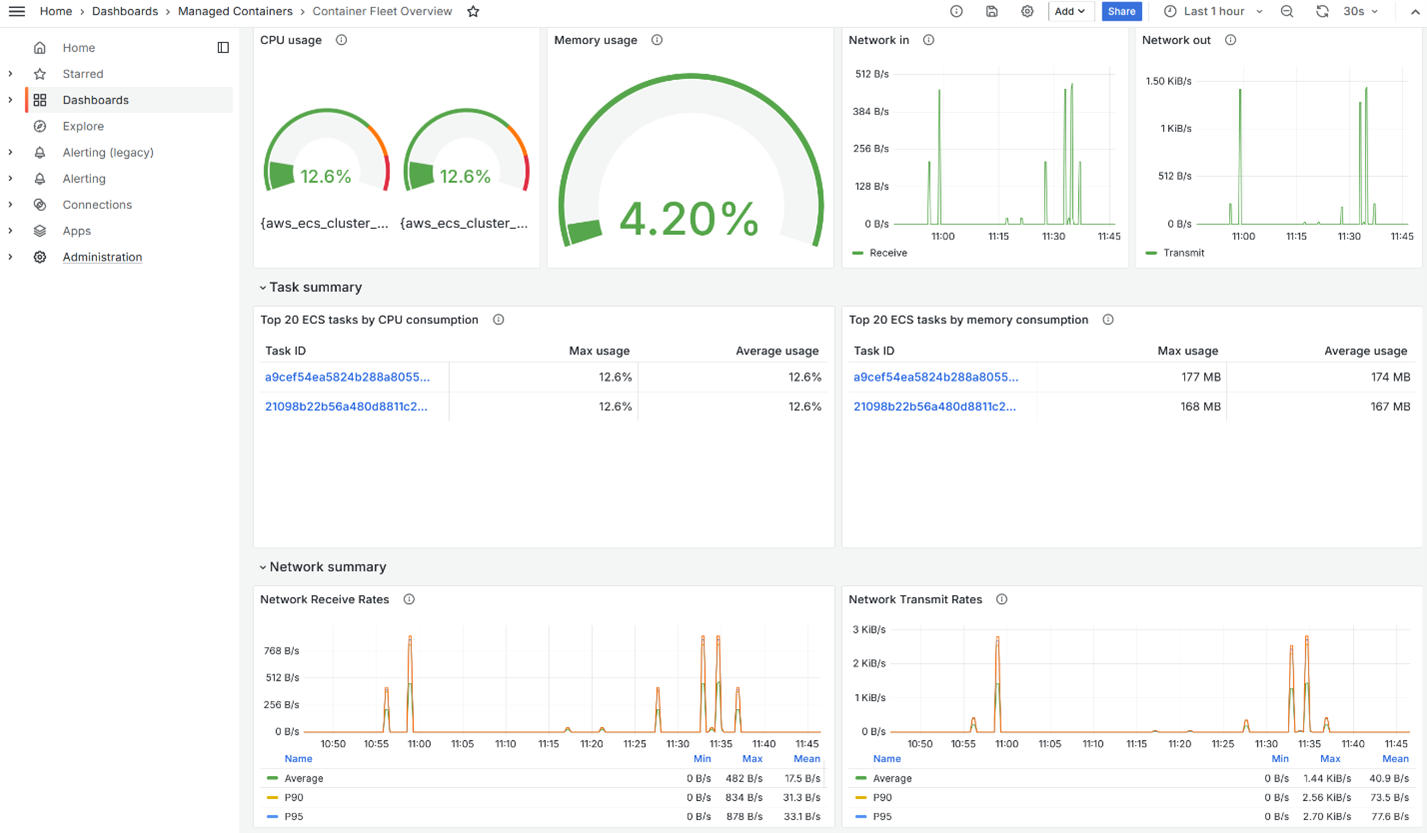Refresh the dashboard manually
The image size is (1427, 833).
click(1322, 11)
